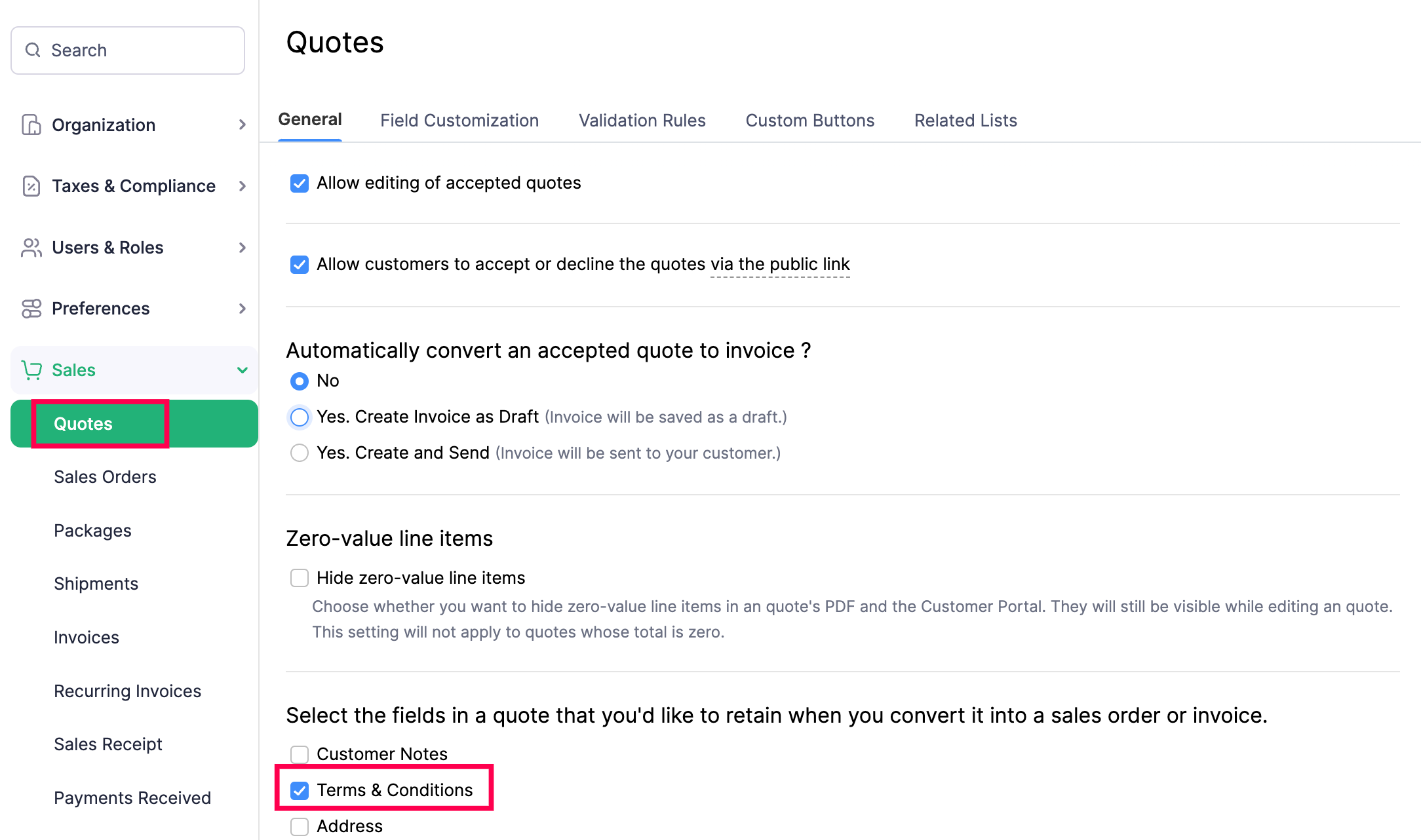
Task: Uncheck Allow editing of accepted quotes
Action: coord(300,183)
